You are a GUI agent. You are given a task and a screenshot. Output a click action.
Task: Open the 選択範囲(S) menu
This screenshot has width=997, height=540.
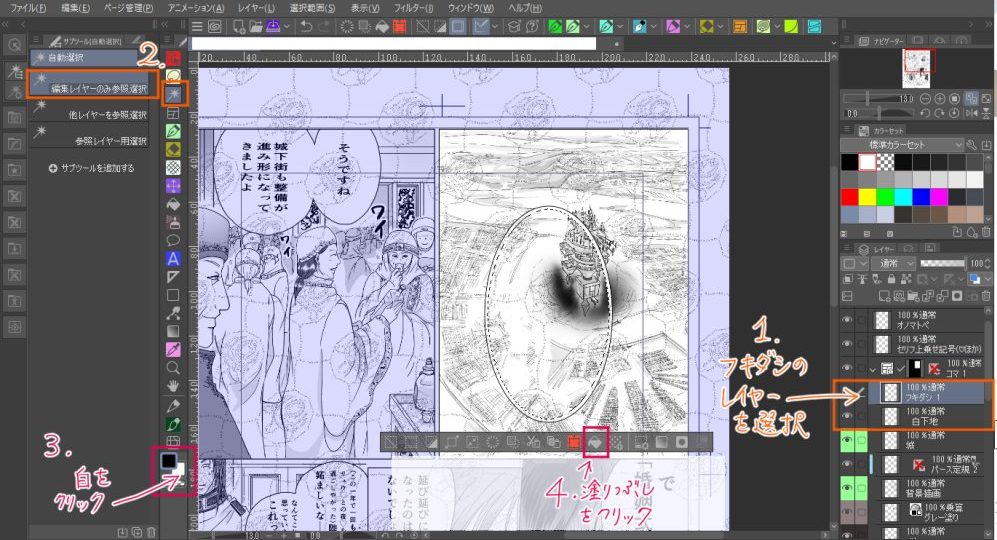click(x=312, y=8)
